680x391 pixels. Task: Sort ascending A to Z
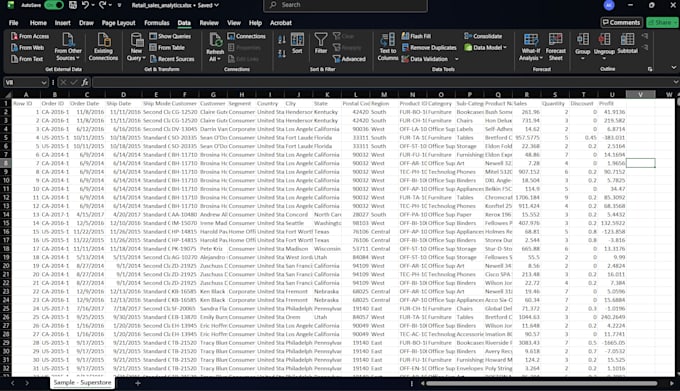point(282,40)
